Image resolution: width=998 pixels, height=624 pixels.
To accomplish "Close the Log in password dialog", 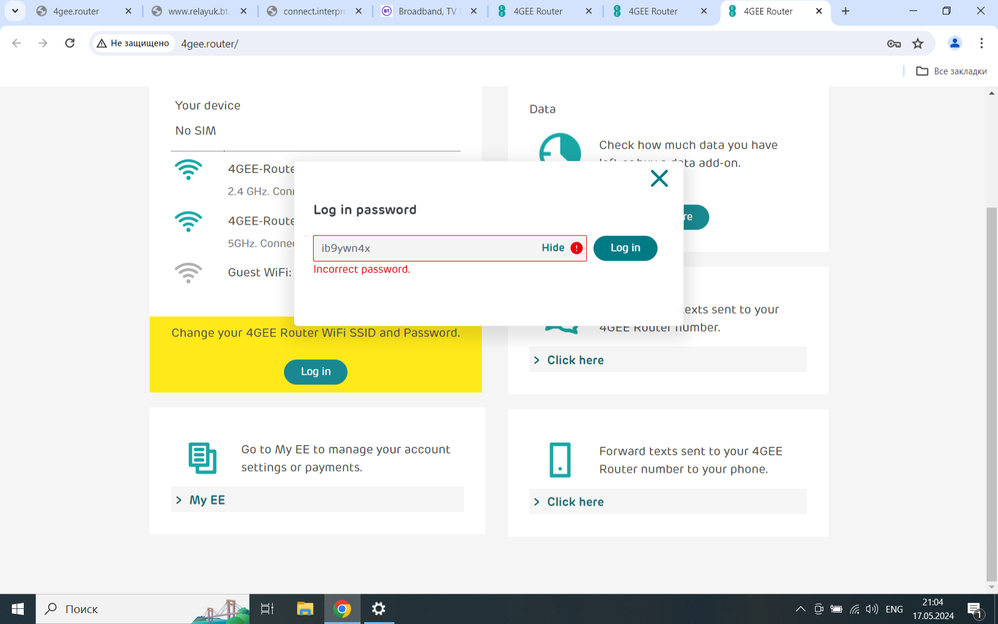I will tap(659, 178).
